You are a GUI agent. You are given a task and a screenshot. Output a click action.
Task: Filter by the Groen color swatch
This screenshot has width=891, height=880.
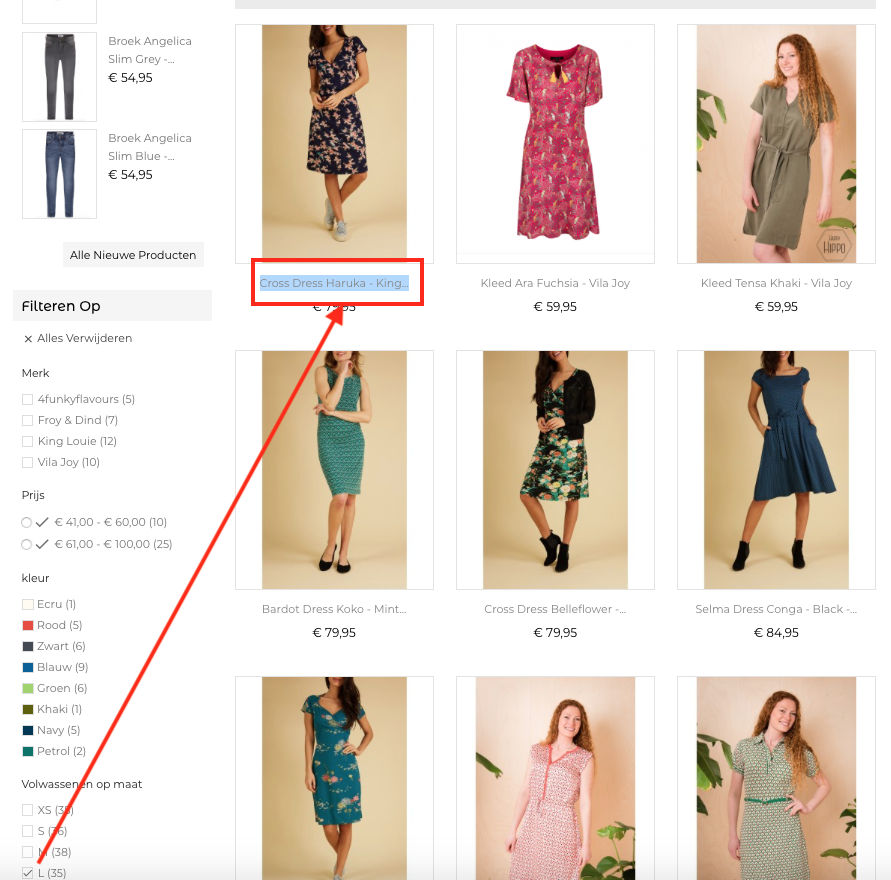coord(28,689)
